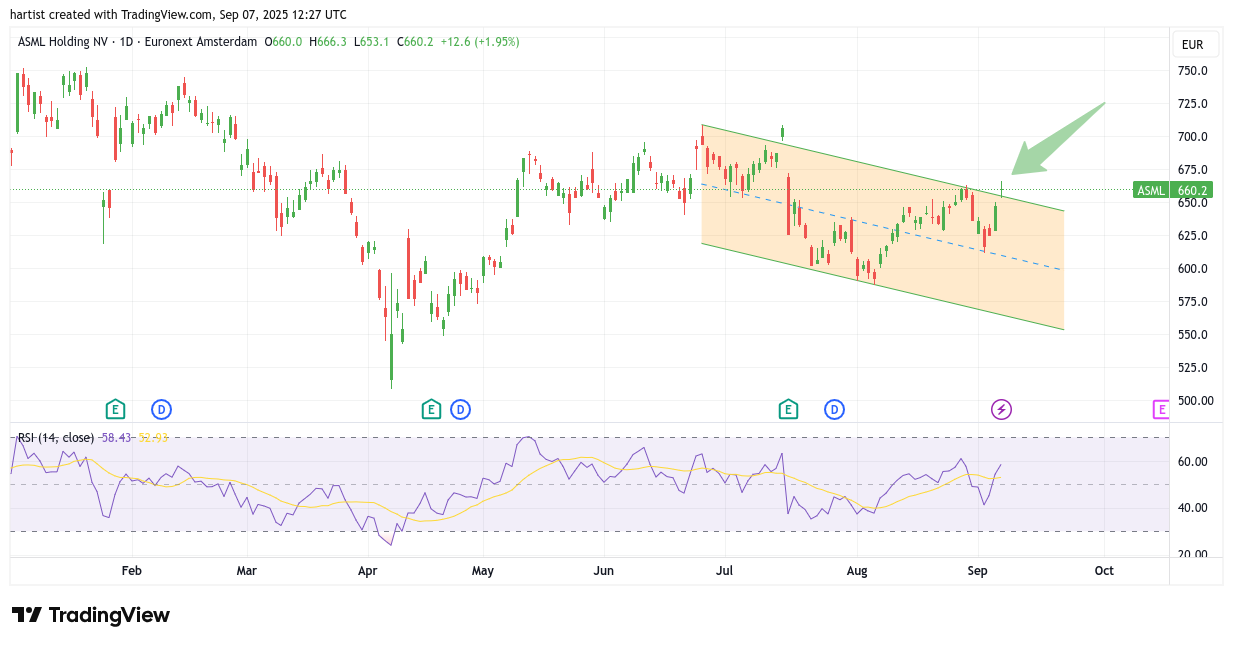Select the green earnings marker in mid-July
The width and height of the screenshot is (1233, 645).
point(788,409)
